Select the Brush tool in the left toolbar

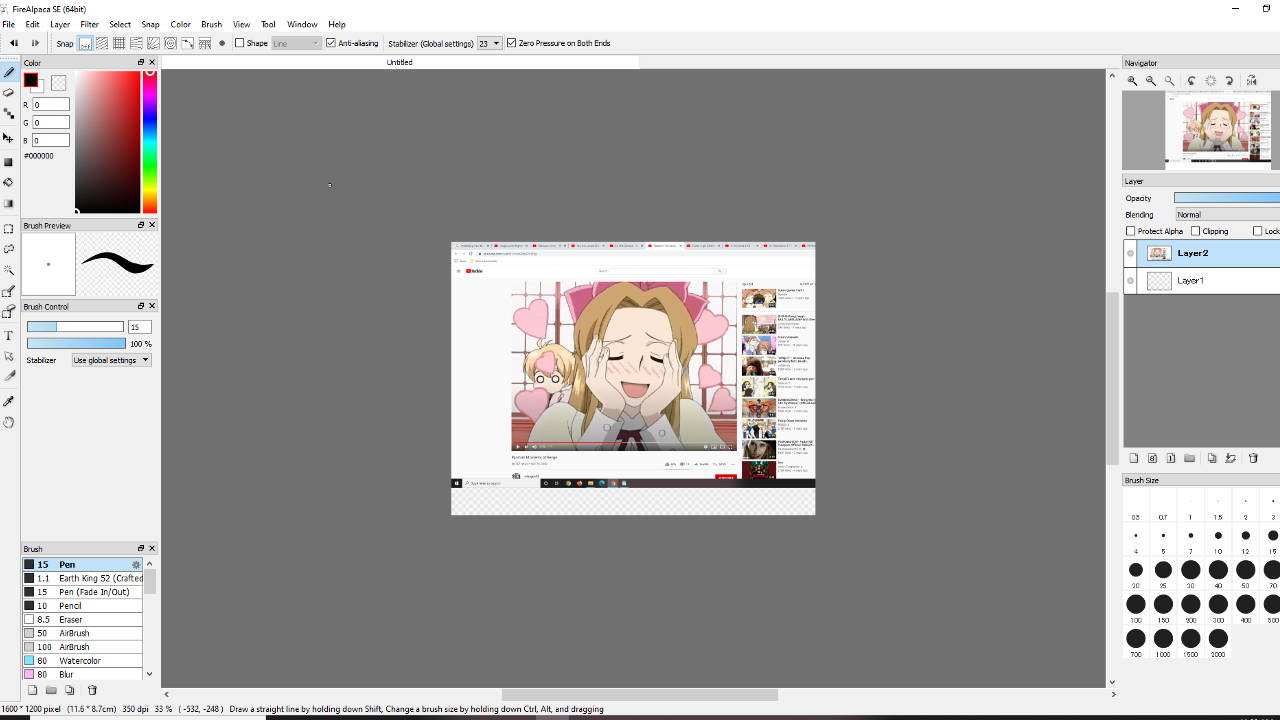[9, 73]
